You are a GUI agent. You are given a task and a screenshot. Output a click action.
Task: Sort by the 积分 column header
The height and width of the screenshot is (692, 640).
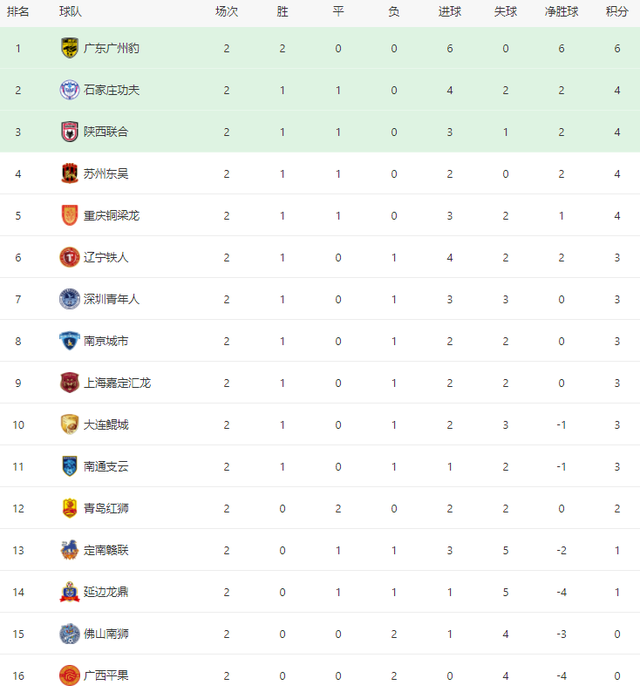[617, 11]
